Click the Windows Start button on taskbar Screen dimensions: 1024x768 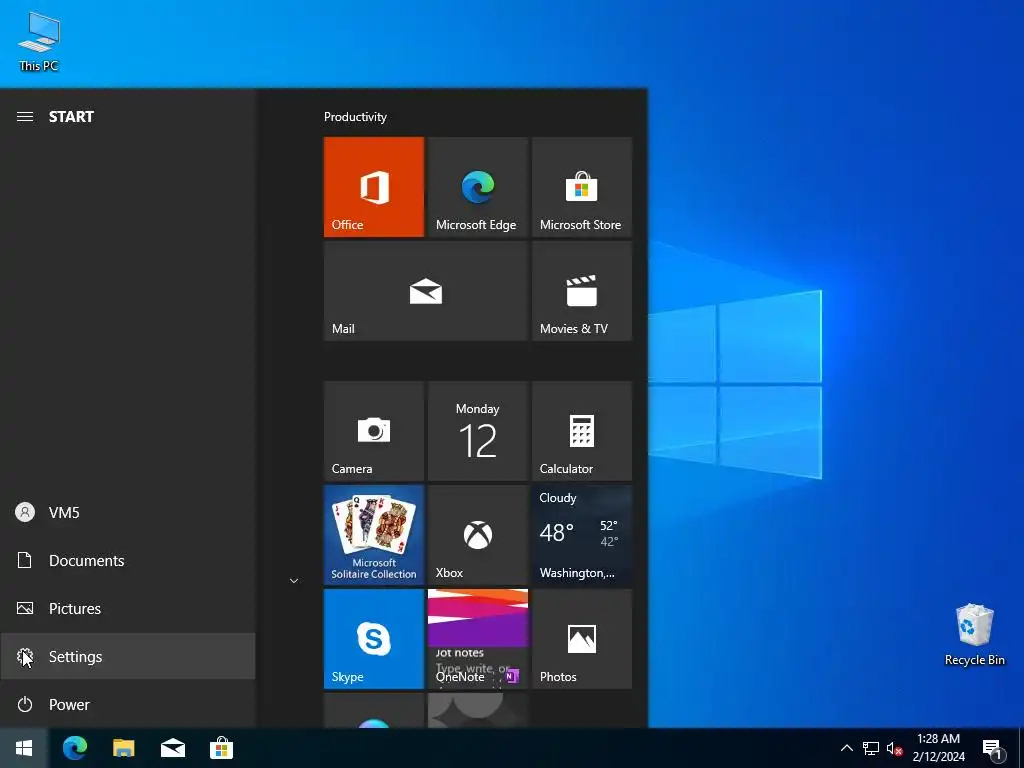pyautogui.click(x=24, y=748)
